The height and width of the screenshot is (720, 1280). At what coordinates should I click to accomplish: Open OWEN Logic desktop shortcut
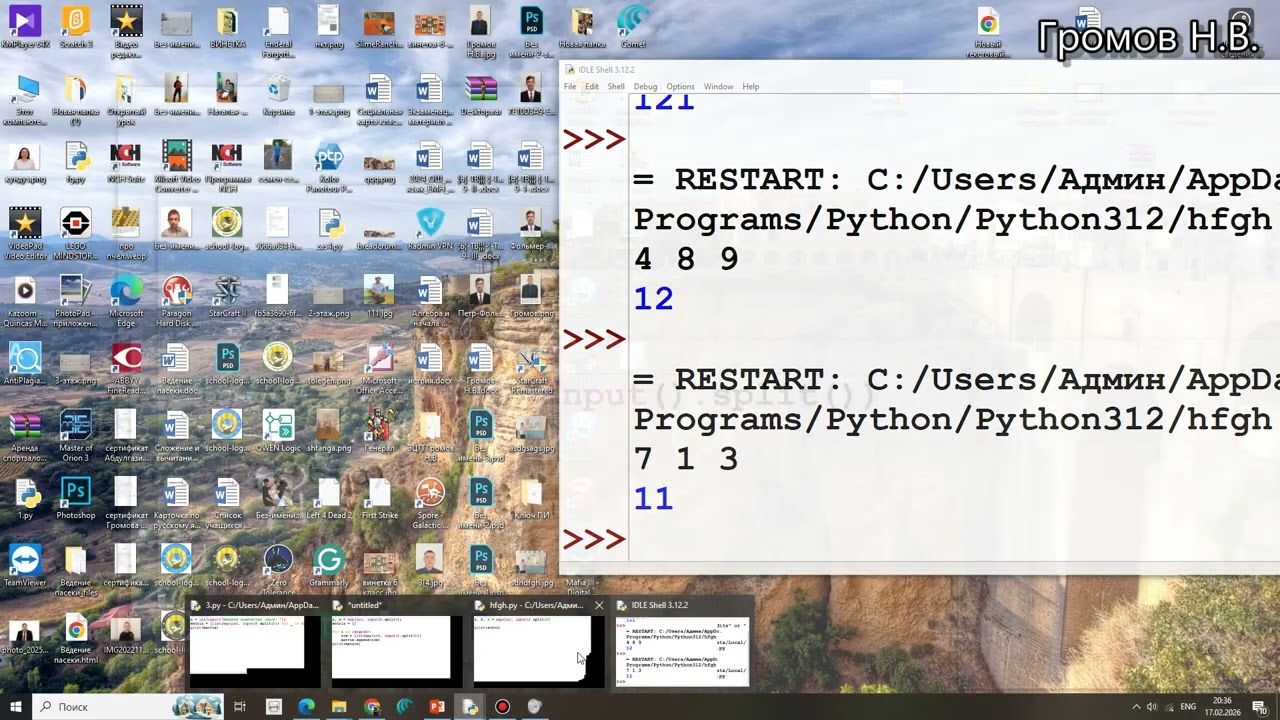click(x=279, y=432)
